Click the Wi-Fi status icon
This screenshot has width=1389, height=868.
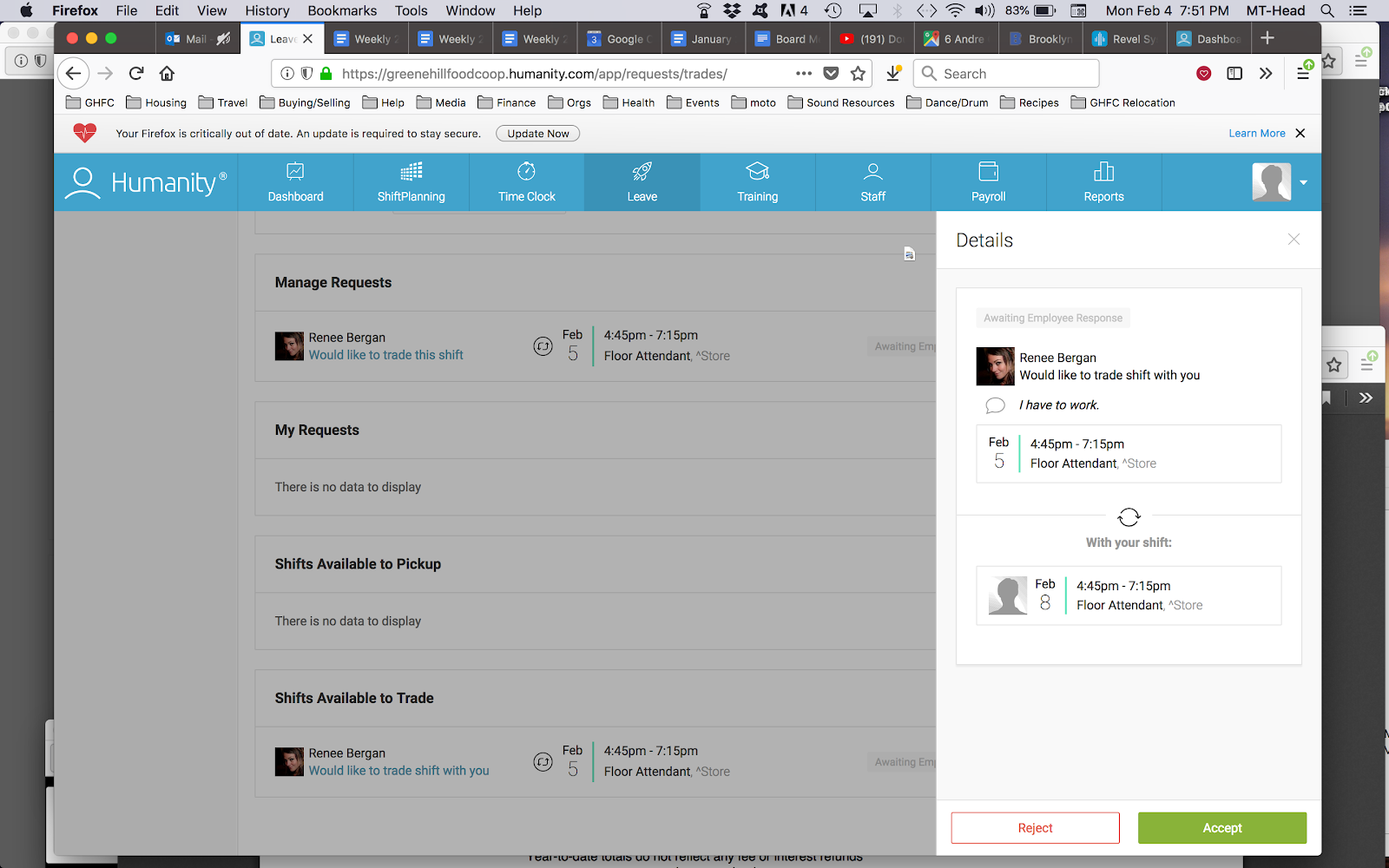(x=955, y=10)
